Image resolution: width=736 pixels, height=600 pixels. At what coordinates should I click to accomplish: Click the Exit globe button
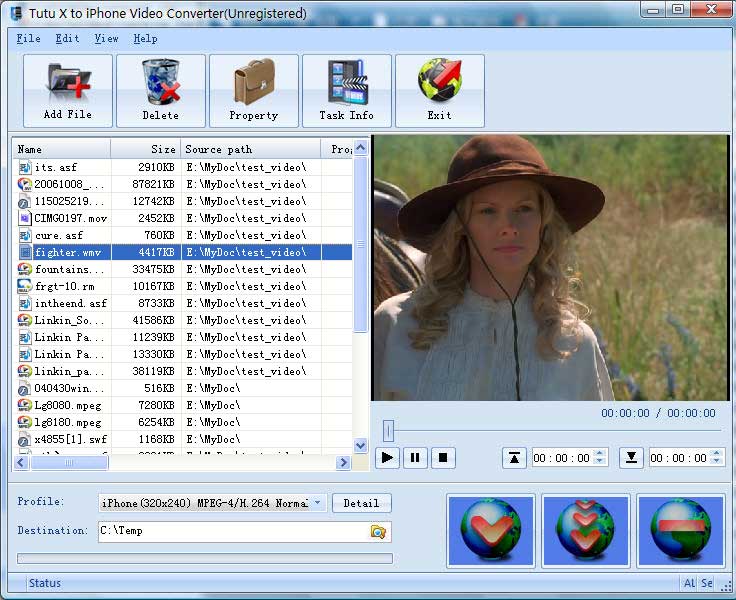(439, 91)
